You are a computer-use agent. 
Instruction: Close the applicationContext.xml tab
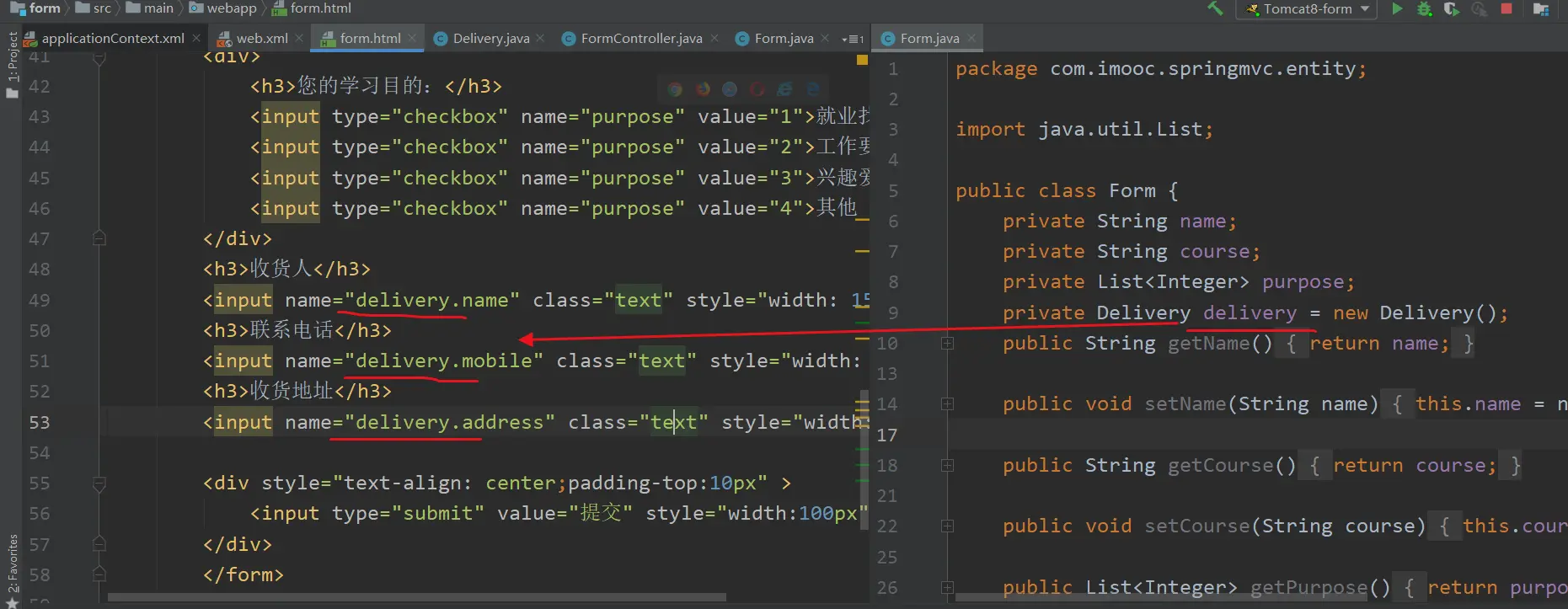[196, 38]
